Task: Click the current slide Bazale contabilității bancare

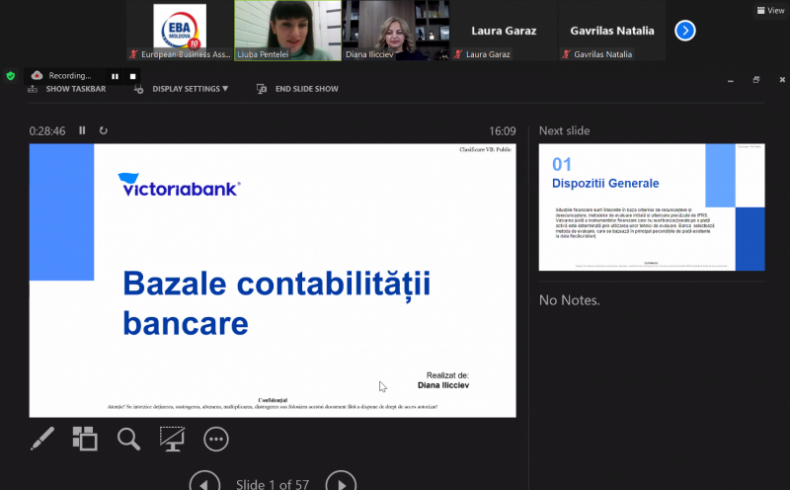Action: point(273,281)
